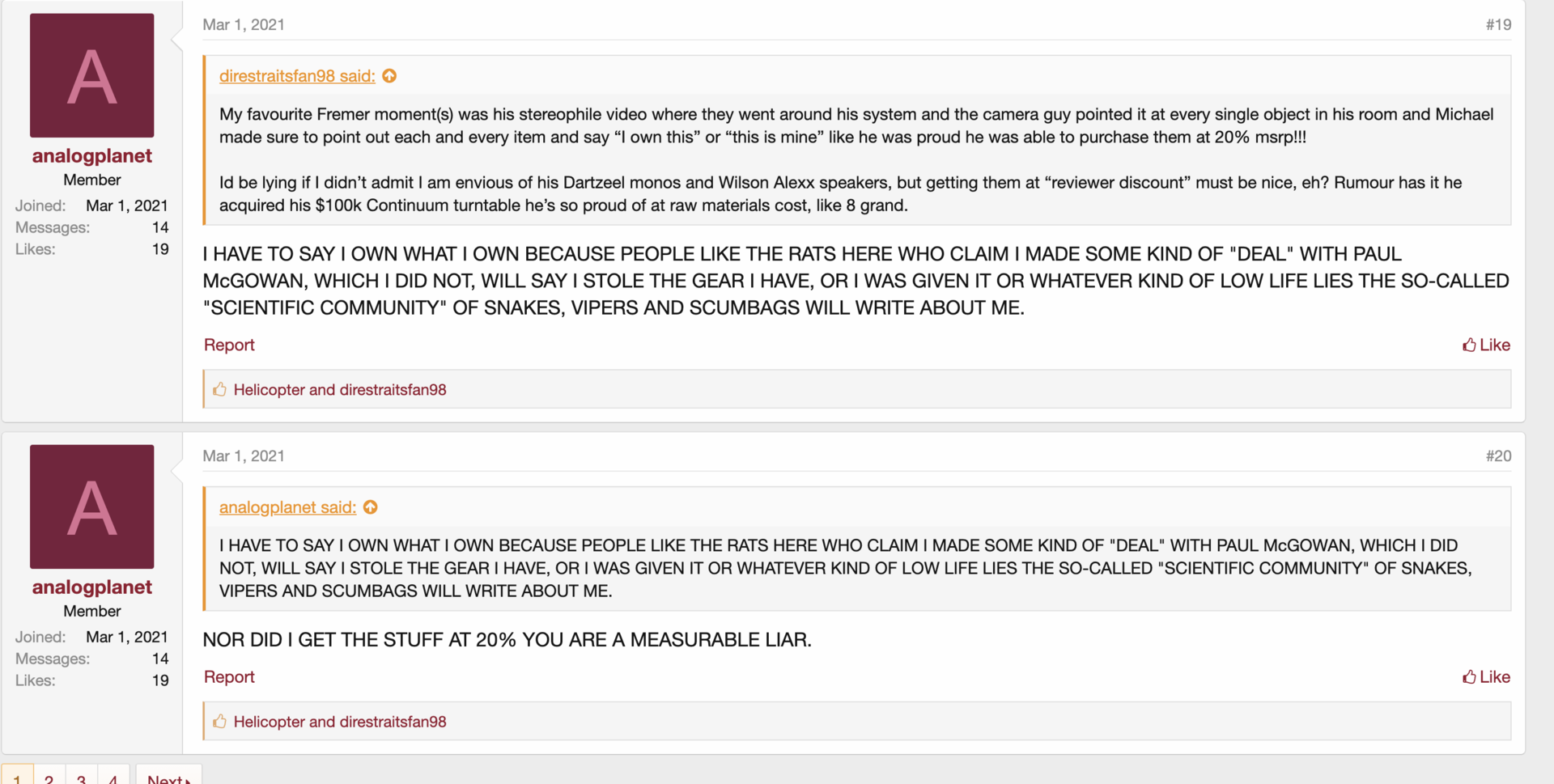Click the up-arrow icon beside analogplanet's quote
The width and height of the screenshot is (1554, 784).
pyautogui.click(x=371, y=507)
